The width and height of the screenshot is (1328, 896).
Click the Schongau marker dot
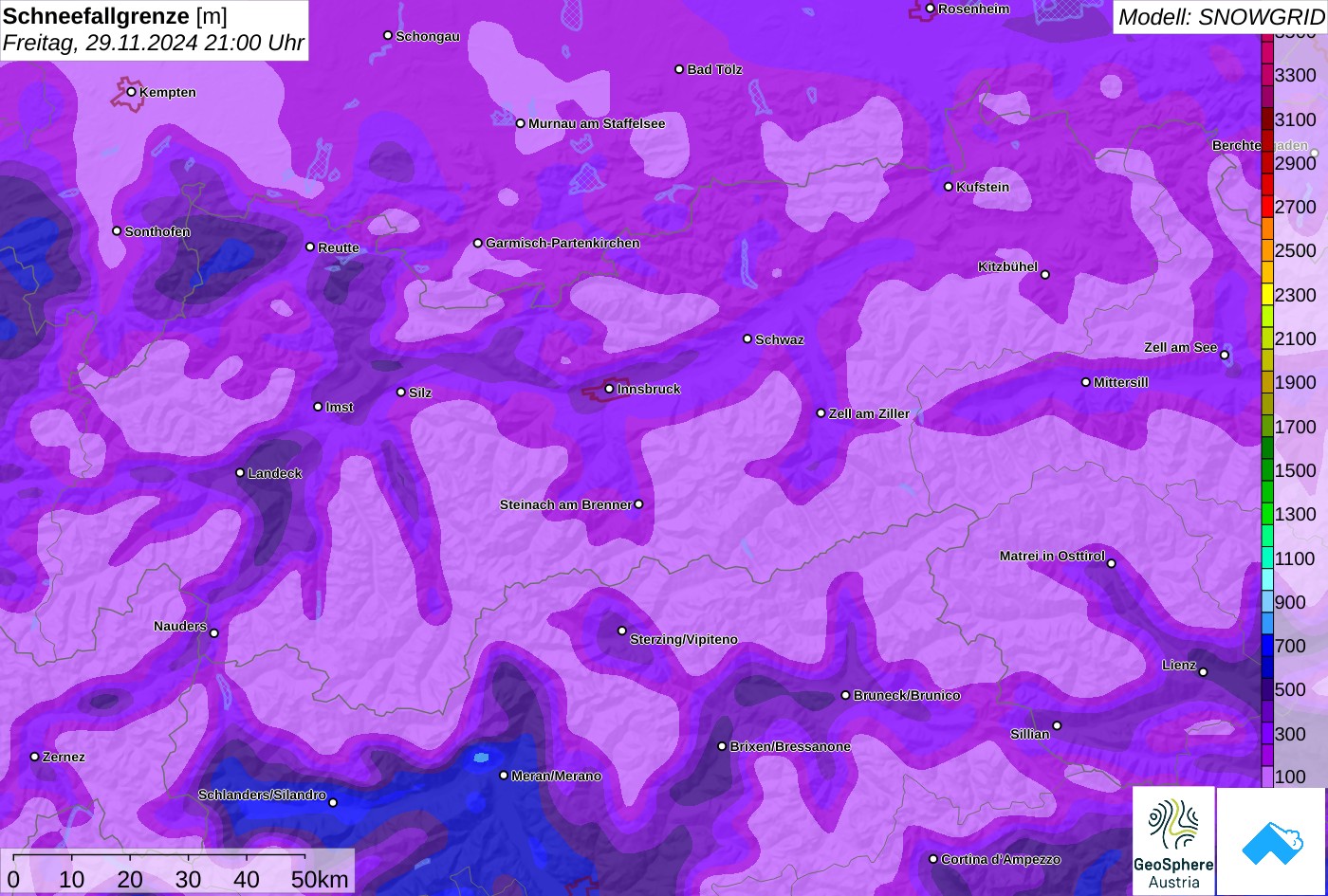388,35
